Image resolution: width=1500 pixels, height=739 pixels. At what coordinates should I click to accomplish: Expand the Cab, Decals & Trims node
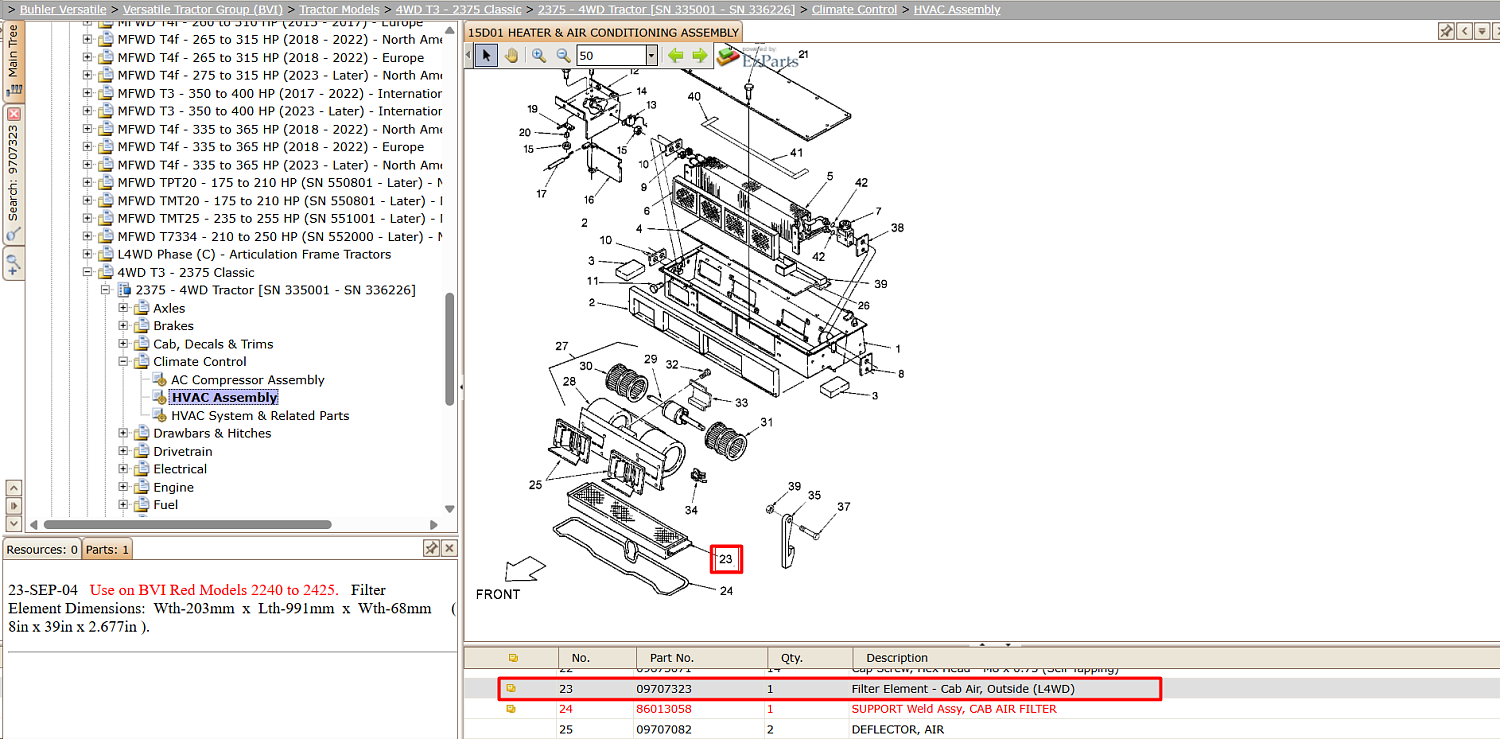pyautogui.click(x=124, y=344)
